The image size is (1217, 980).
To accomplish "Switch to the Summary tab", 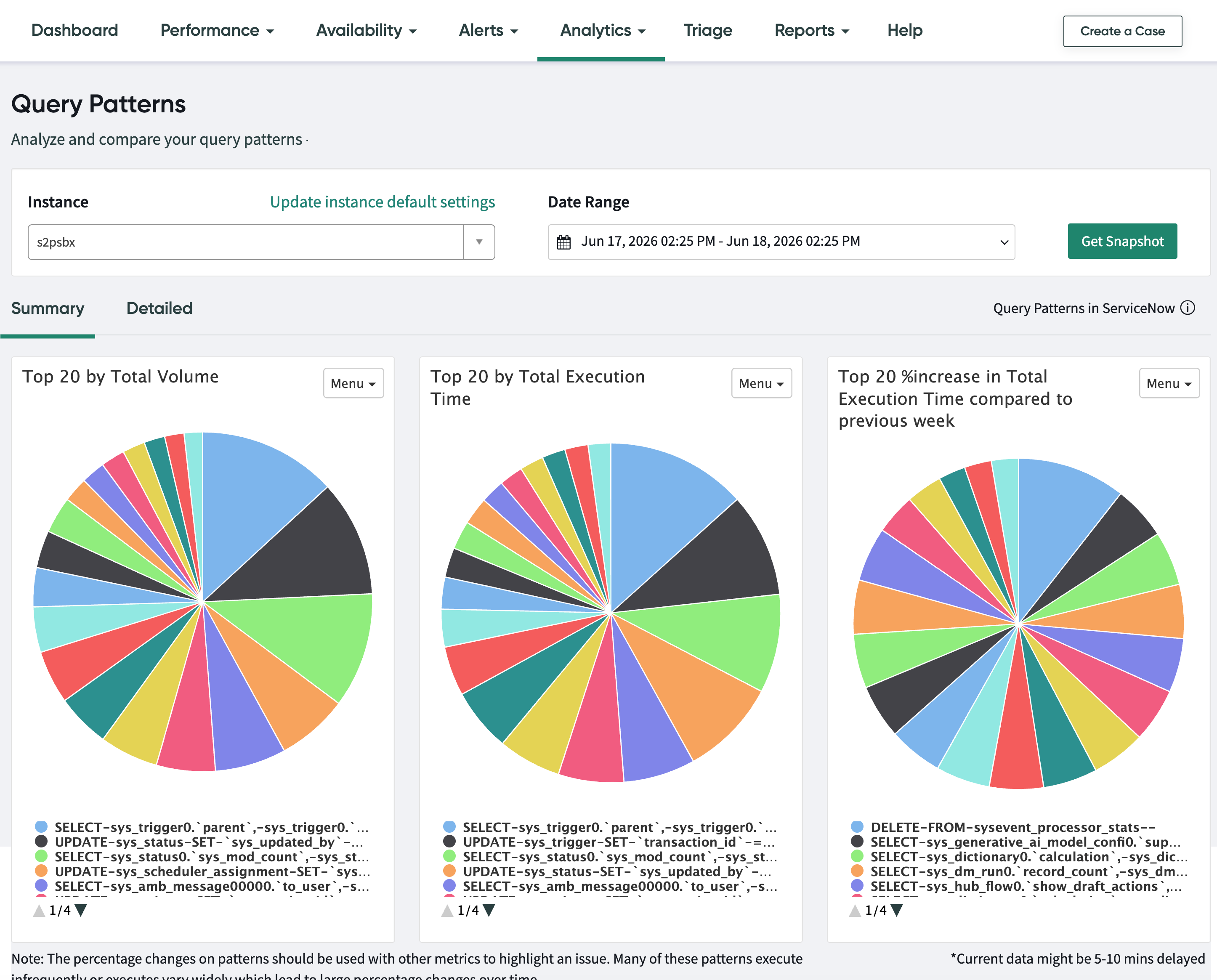I will pyautogui.click(x=48, y=308).
